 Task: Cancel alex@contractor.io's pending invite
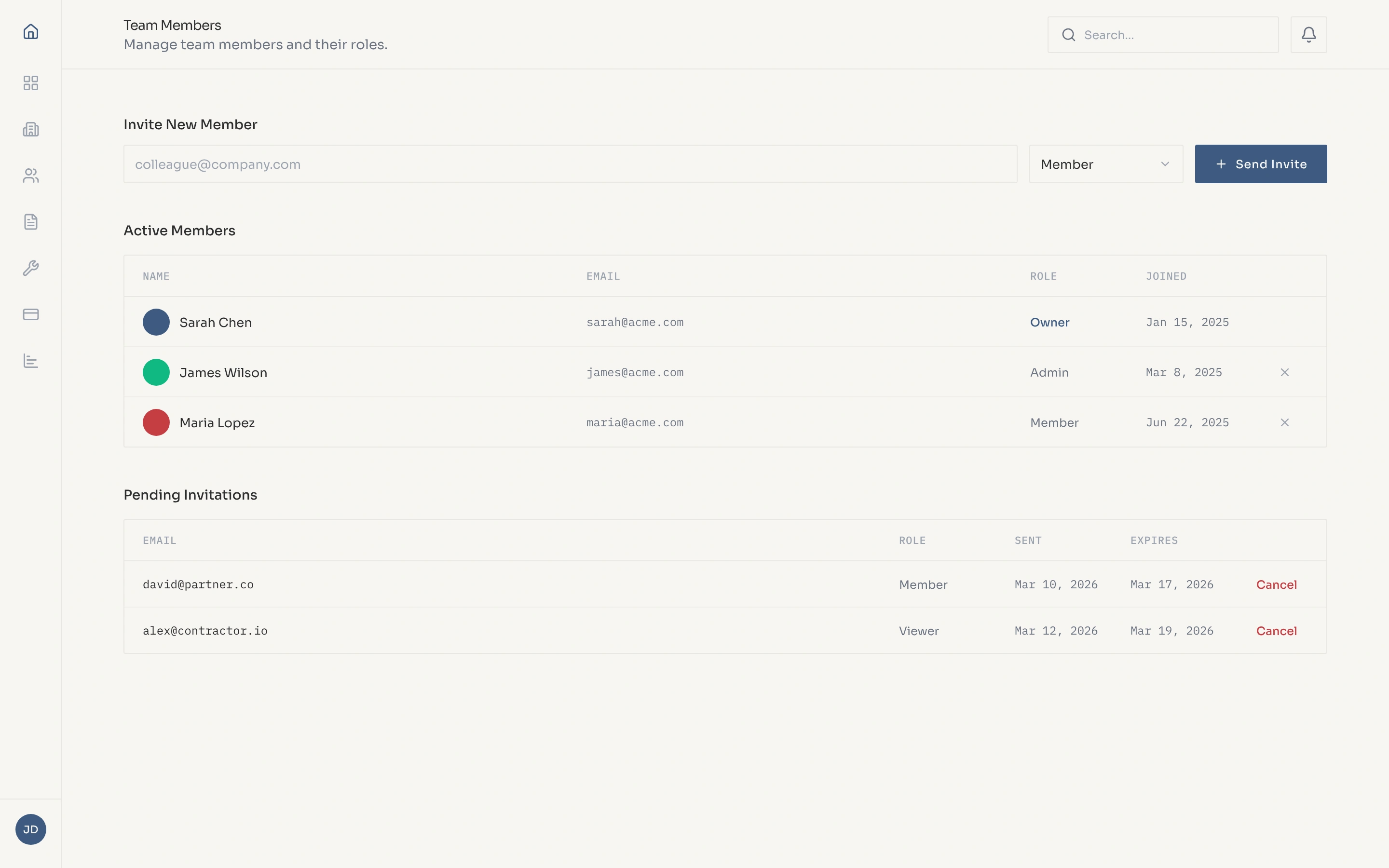click(1277, 630)
